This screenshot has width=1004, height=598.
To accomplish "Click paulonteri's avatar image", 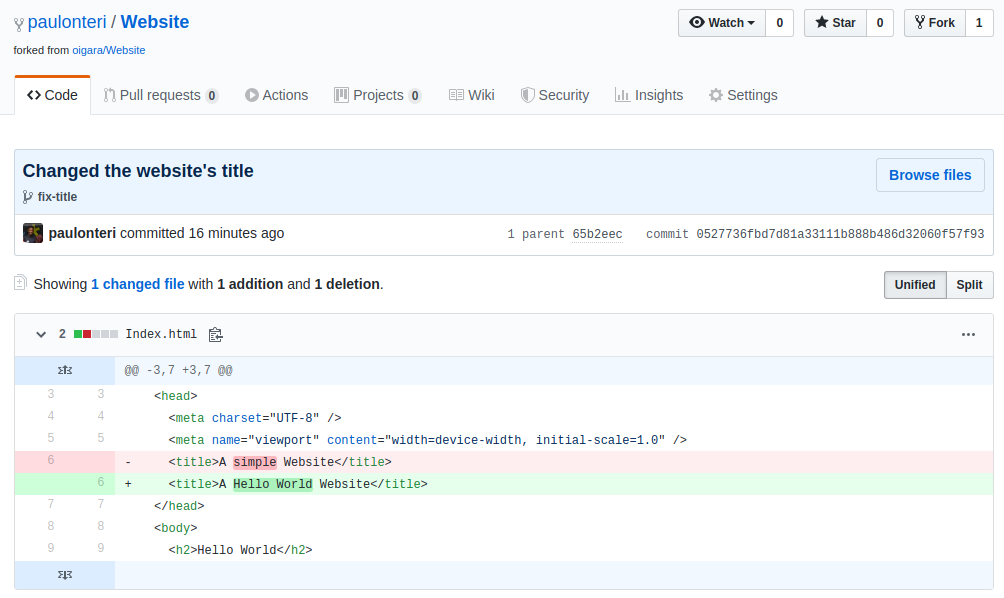I will 33,233.
